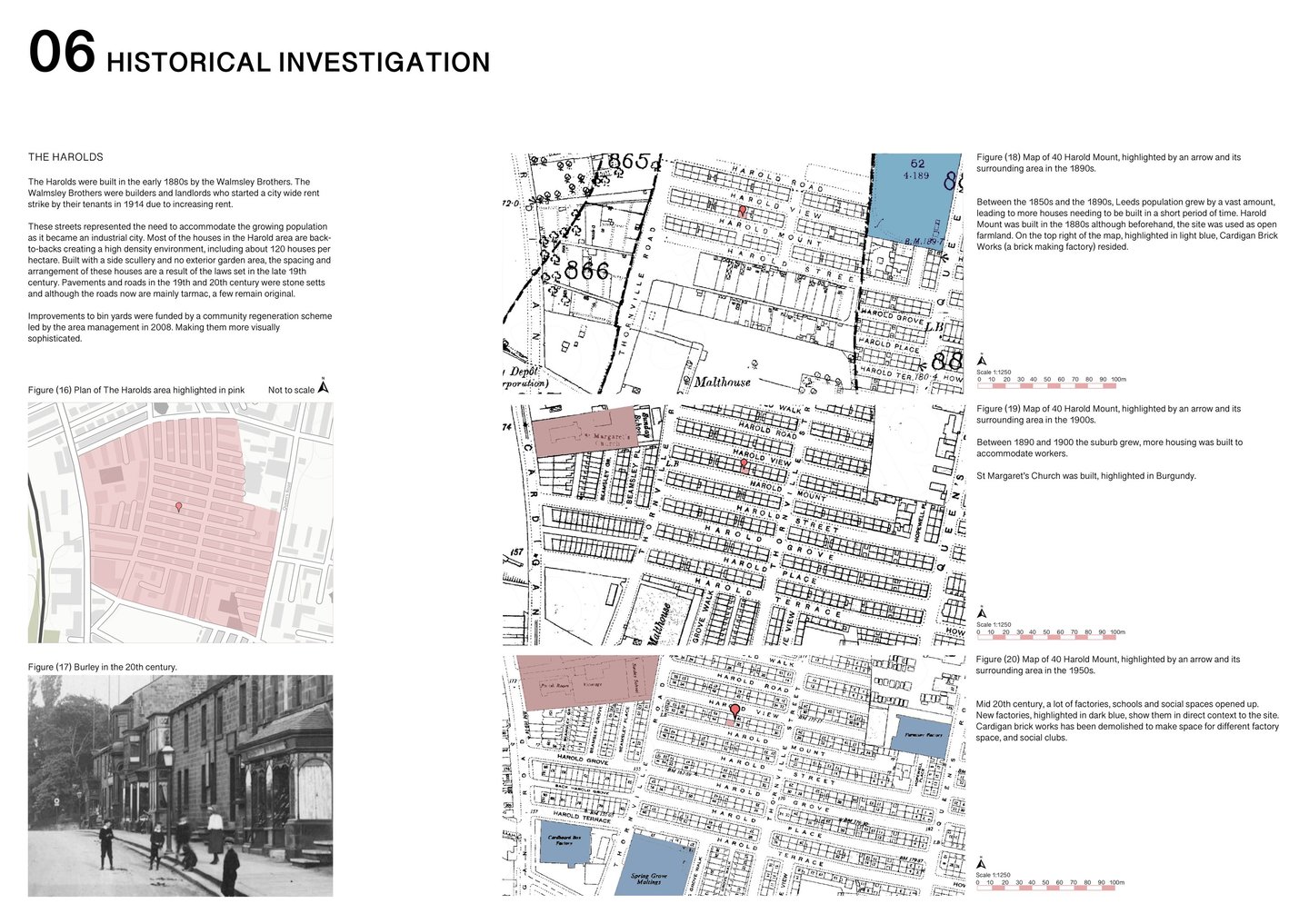The height and width of the screenshot is (924, 1309).
Task: Select the Figure (20) caption about the 1950s
Action: (1109, 665)
